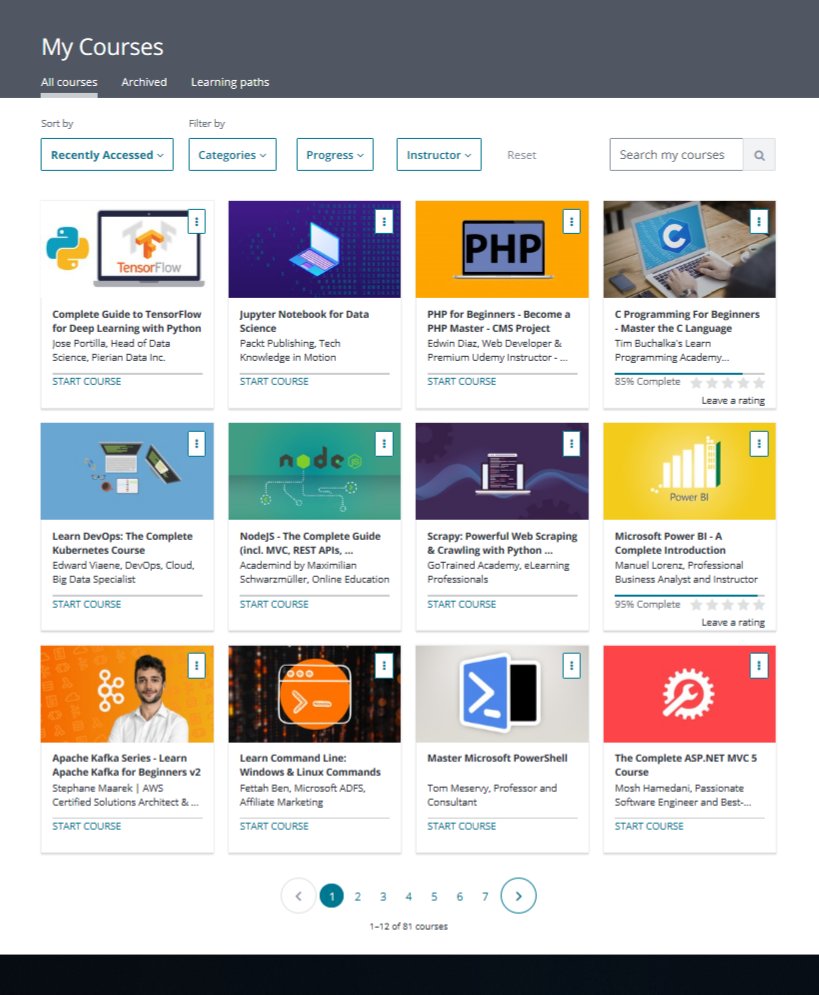Open options menu on Command Line course card
The height and width of the screenshot is (995, 819).
pos(384,666)
